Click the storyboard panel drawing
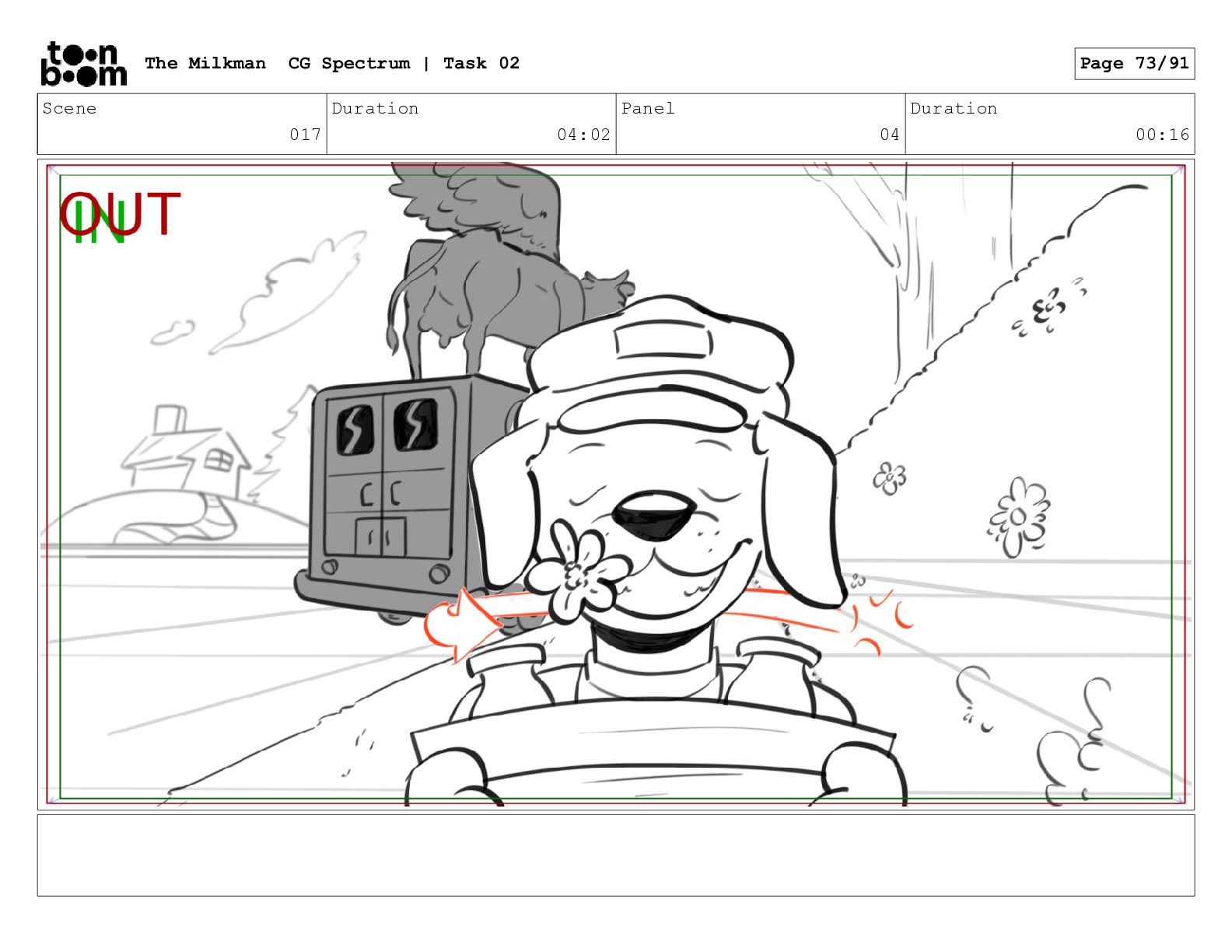Screen dimensions: 1232x952 point(616,485)
